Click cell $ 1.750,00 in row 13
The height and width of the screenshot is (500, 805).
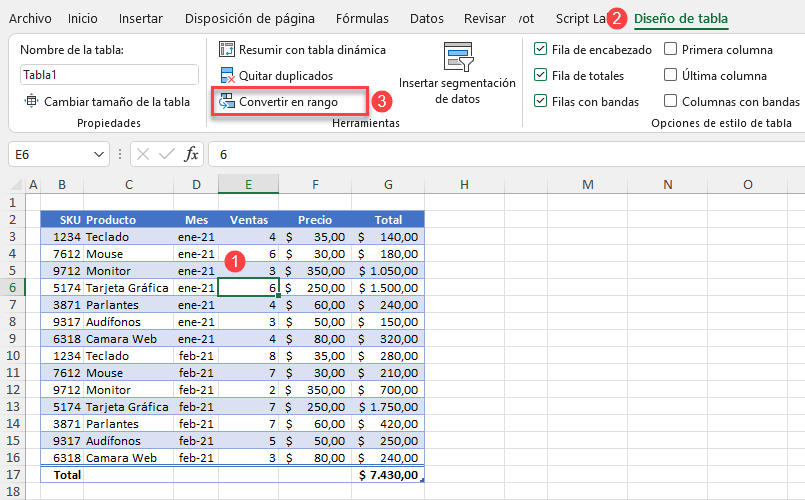tap(388, 407)
